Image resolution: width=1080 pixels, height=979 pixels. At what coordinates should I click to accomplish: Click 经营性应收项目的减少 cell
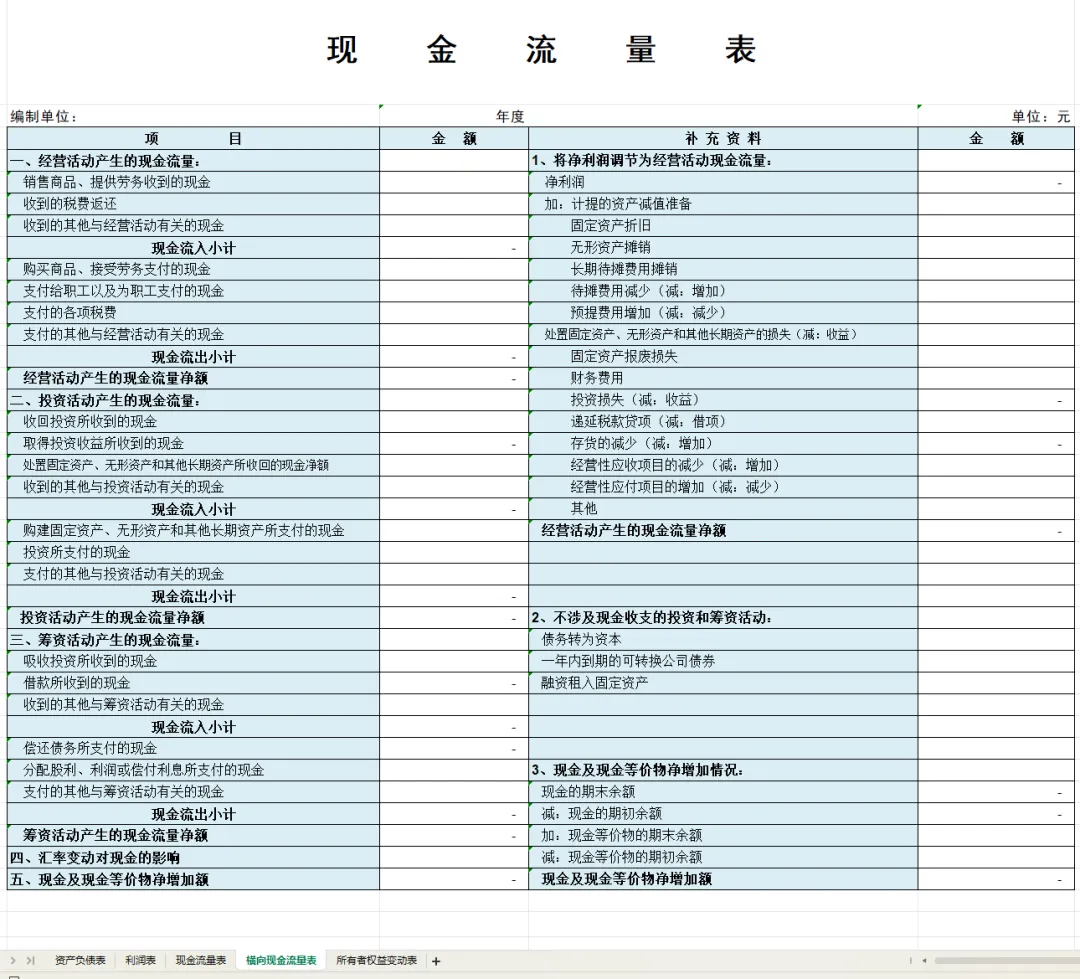pos(723,466)
